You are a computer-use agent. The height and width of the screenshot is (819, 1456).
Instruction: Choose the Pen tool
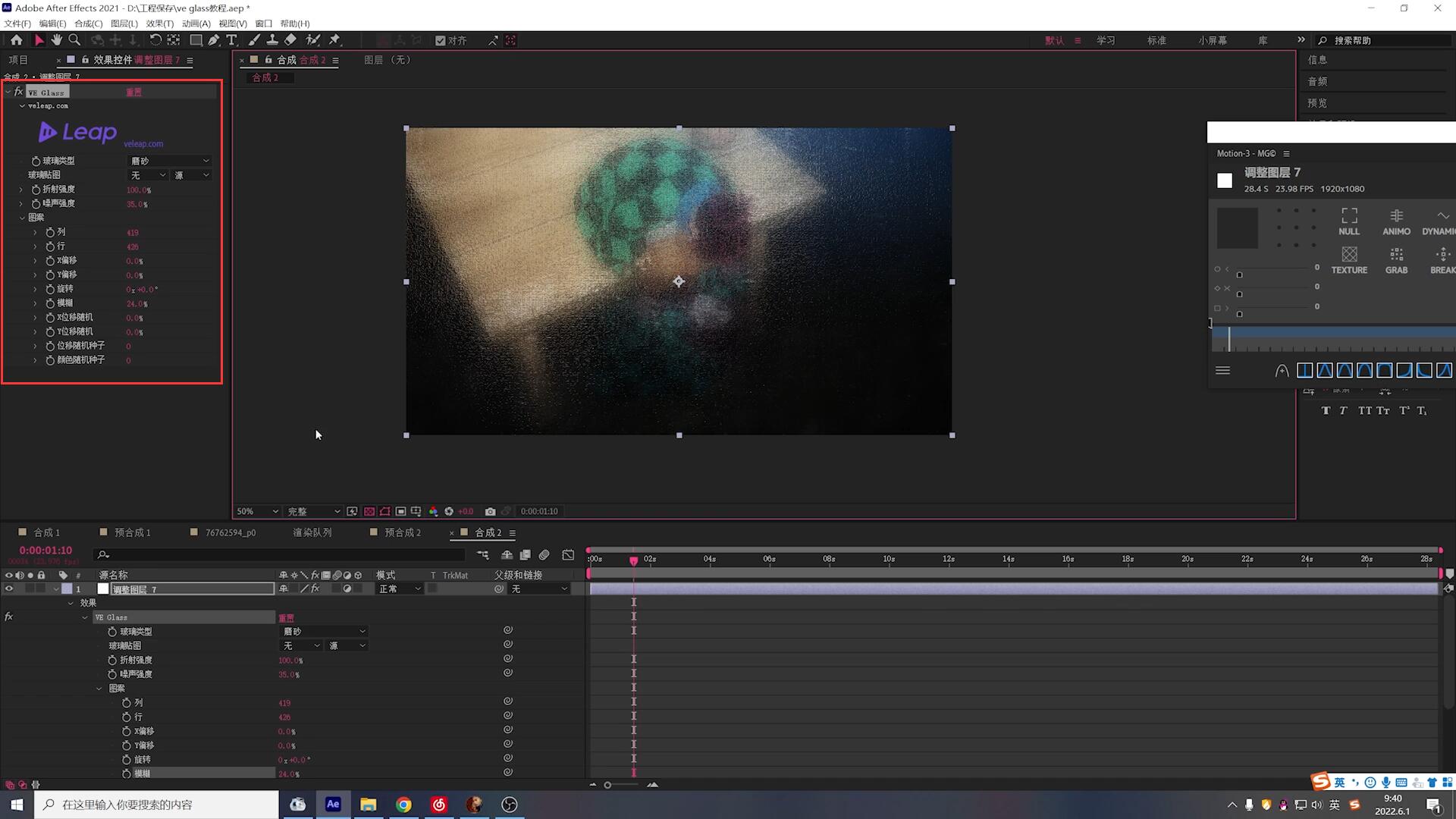(214, 40)
